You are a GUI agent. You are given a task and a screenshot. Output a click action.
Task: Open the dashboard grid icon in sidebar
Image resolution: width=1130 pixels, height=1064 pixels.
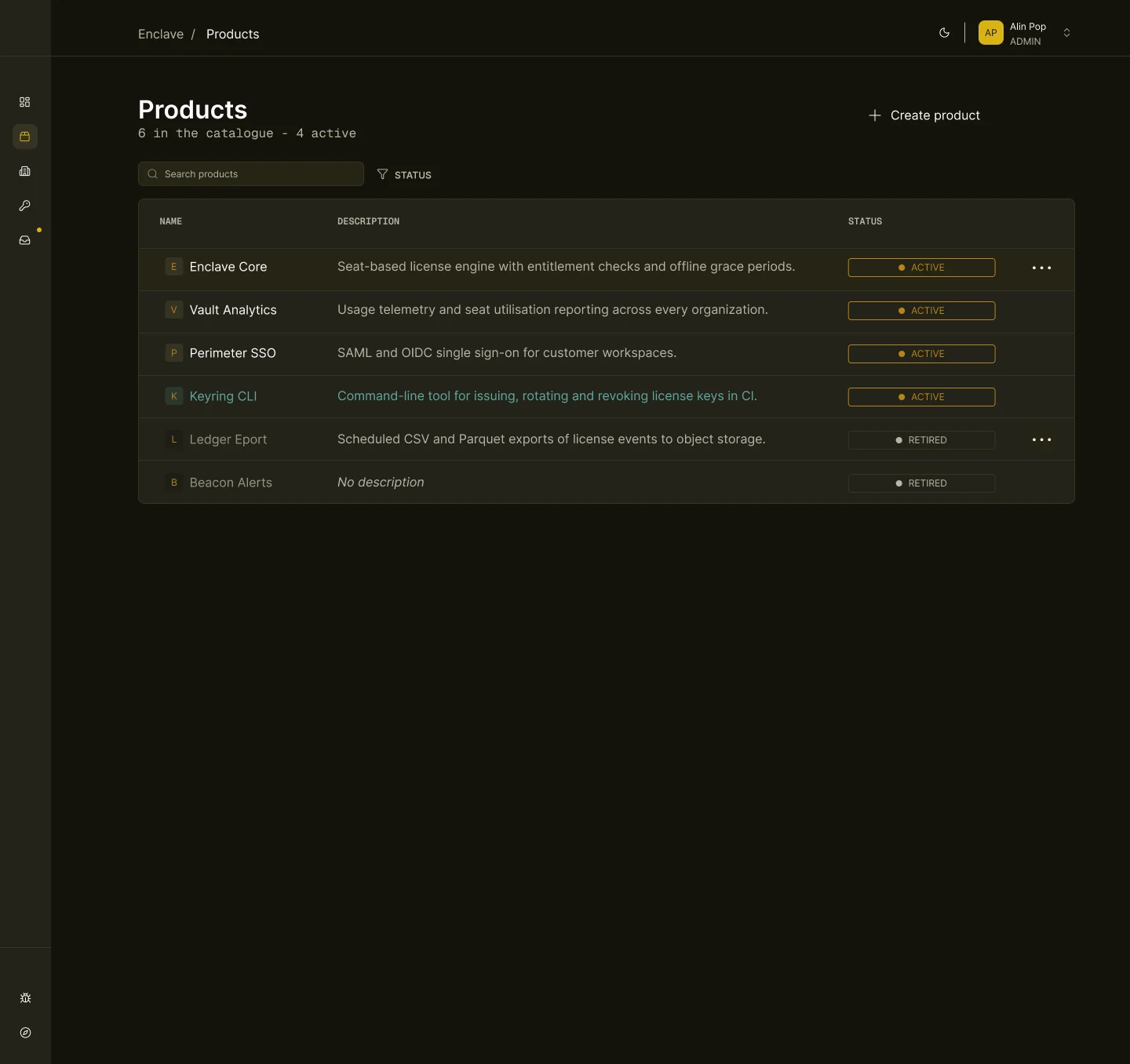coord(25,102)
